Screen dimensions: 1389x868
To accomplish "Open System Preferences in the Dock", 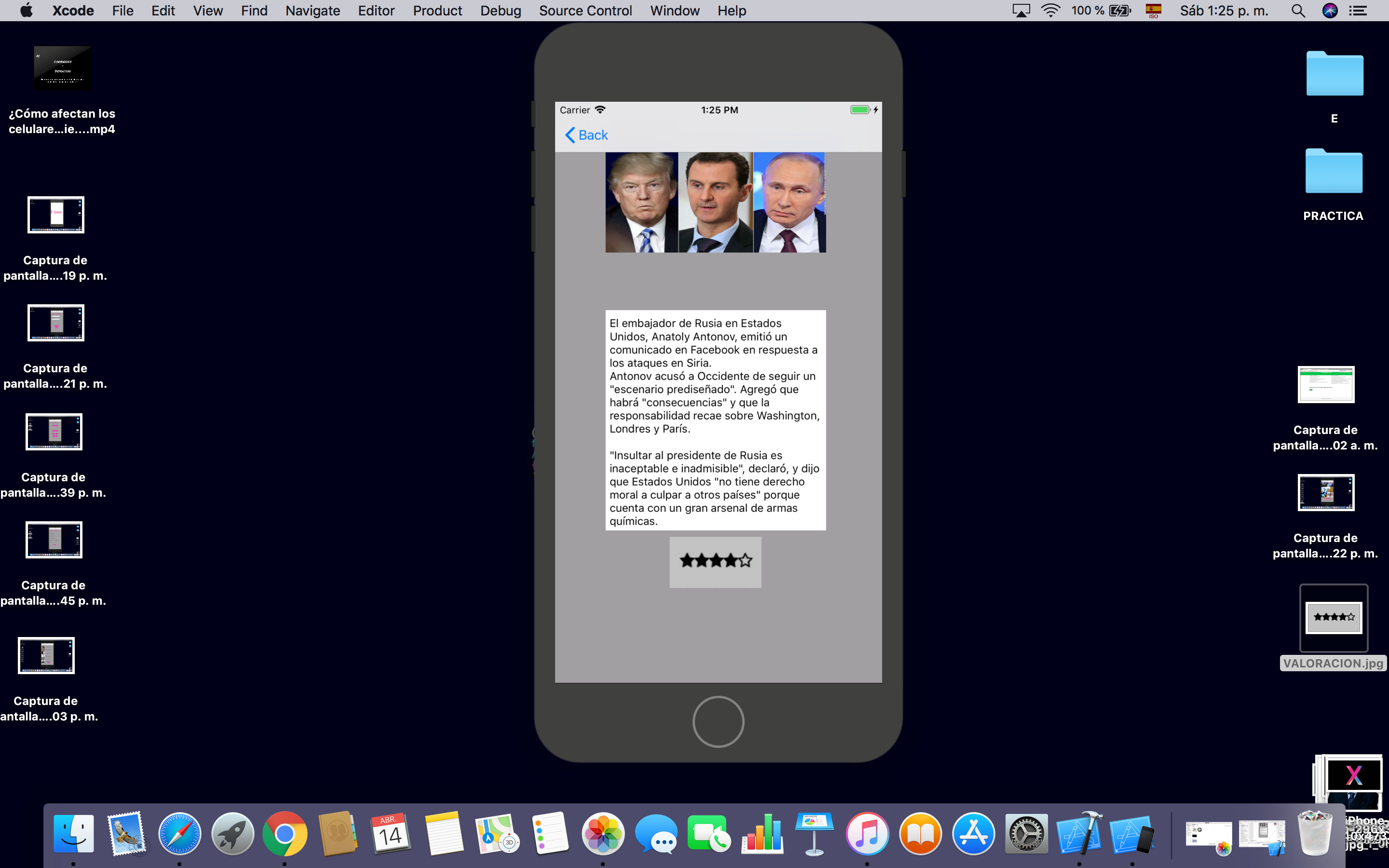I will pyautogui.click(x=1026, y=833).
